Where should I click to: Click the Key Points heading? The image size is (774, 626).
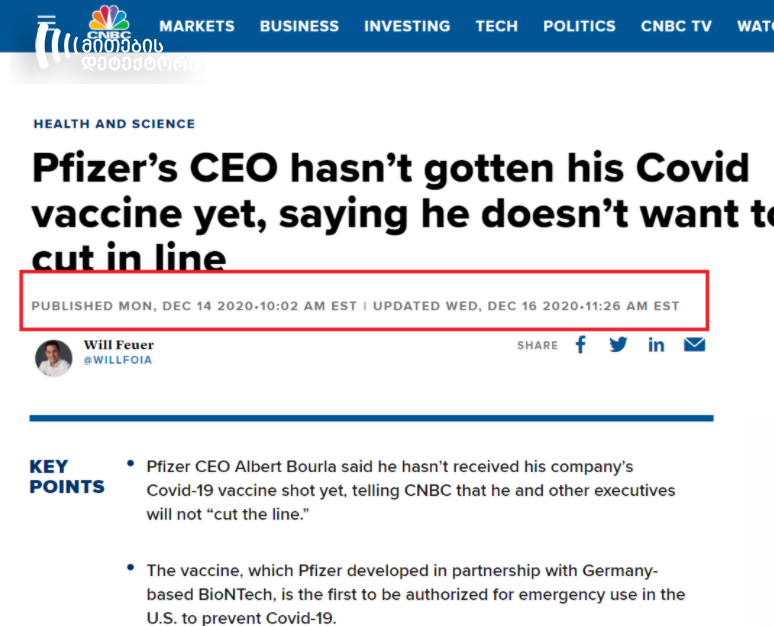click(x=67, y=476)
